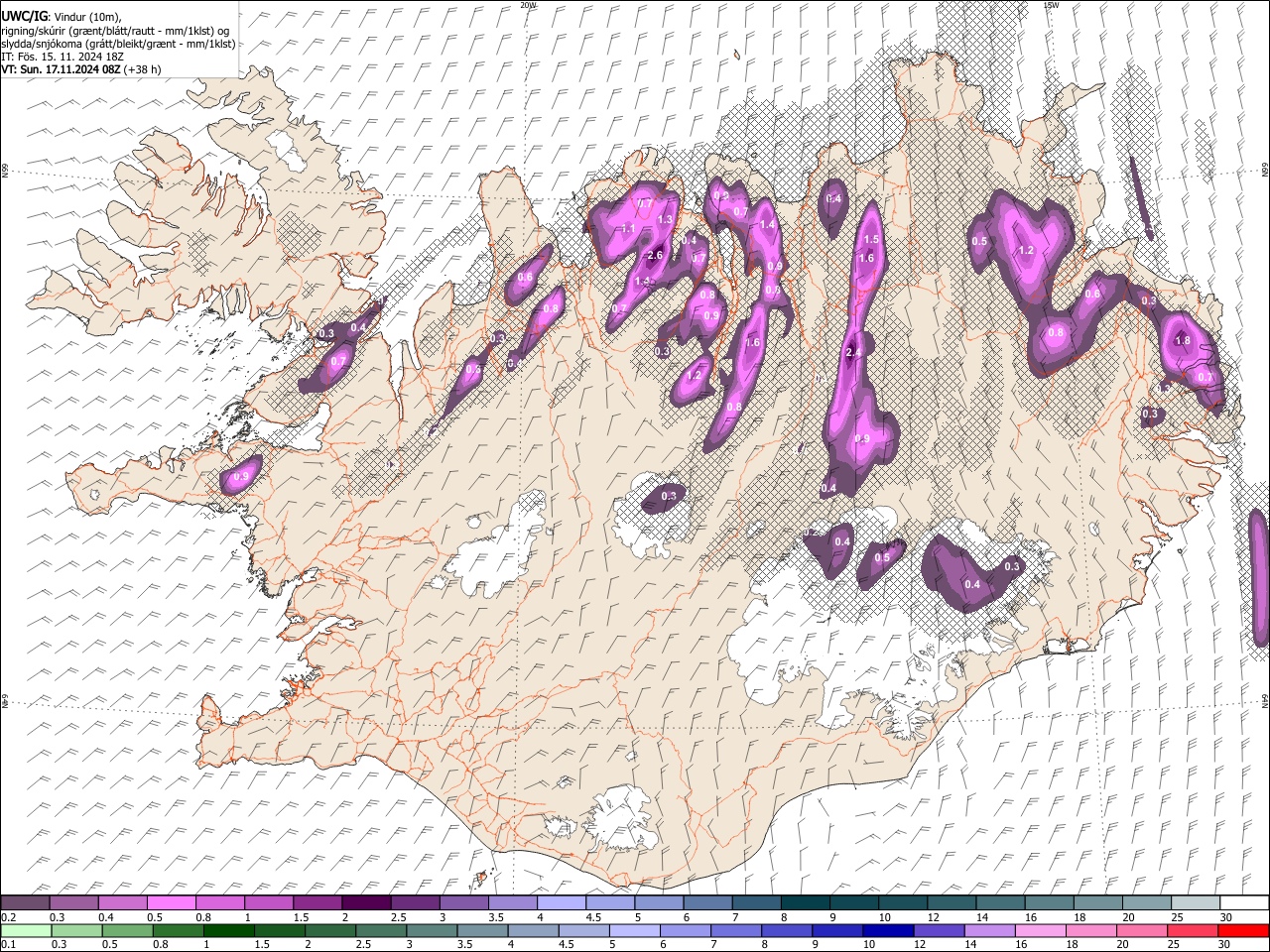
Task: Click the '1.5' snowfall value on the map
Action: [871, 239]
